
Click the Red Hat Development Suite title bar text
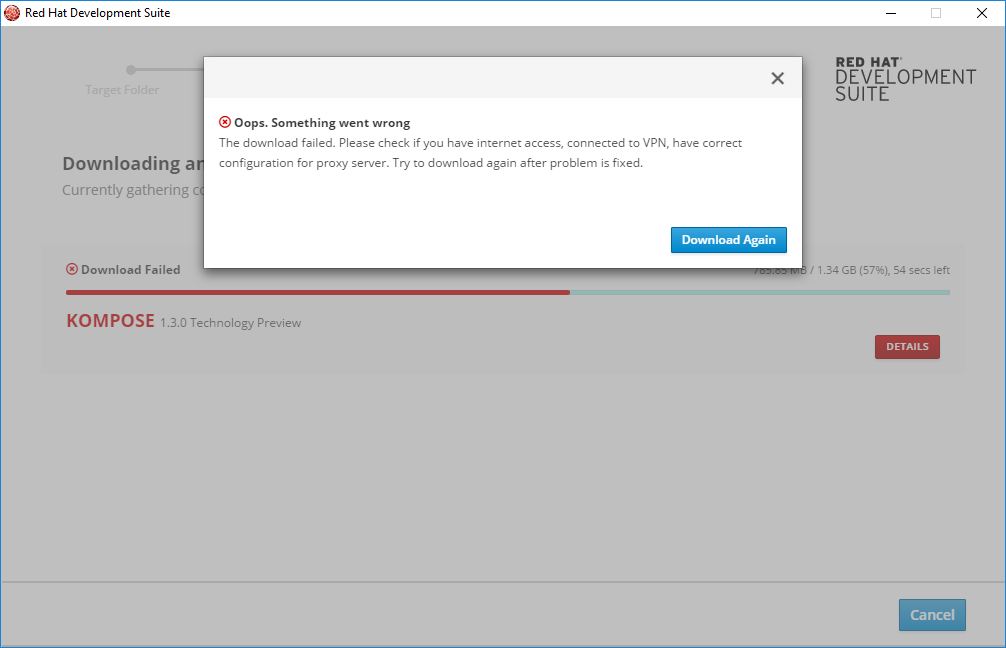96,13
